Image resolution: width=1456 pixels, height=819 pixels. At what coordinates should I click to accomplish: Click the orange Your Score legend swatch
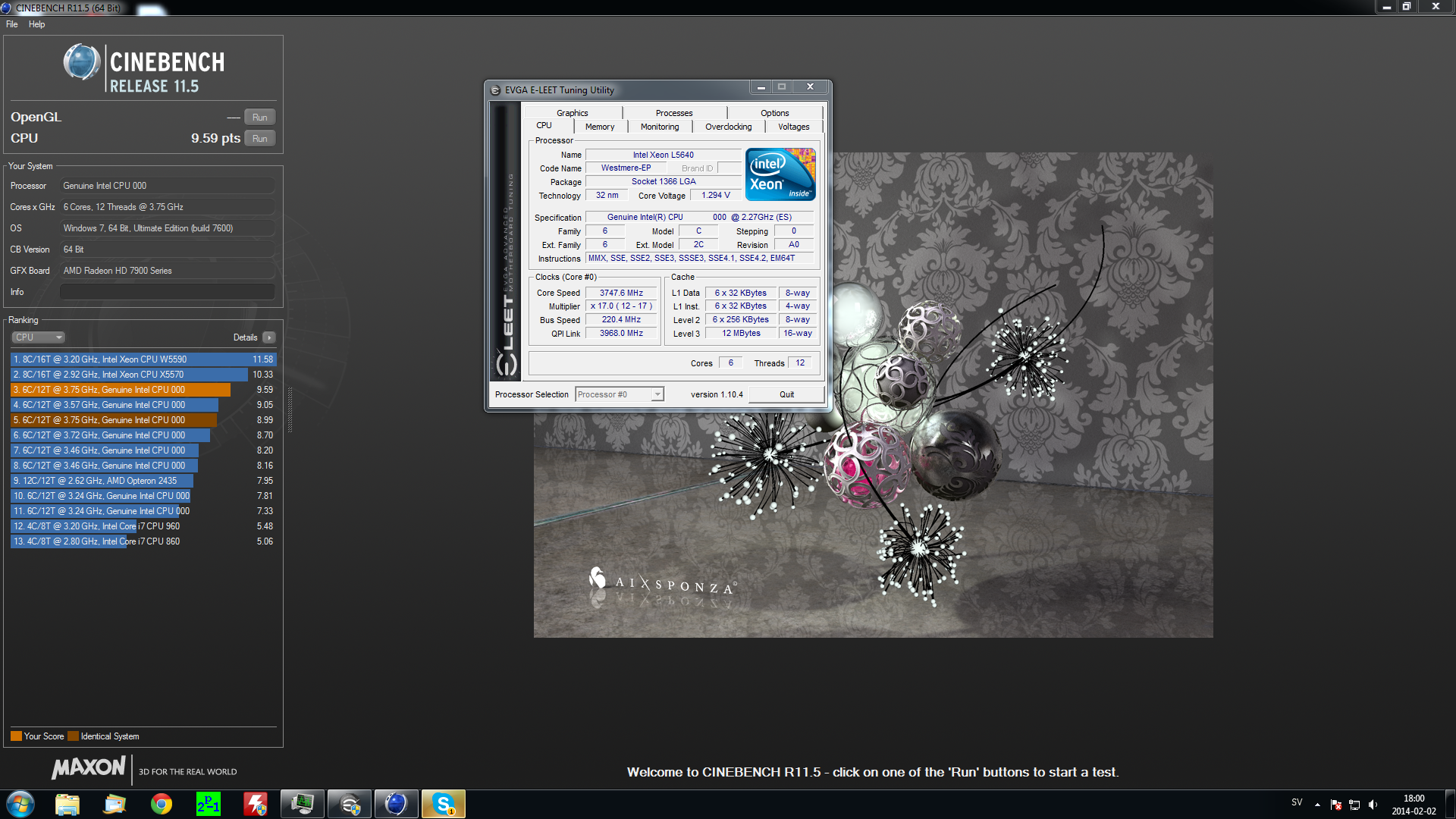(16, 736)
